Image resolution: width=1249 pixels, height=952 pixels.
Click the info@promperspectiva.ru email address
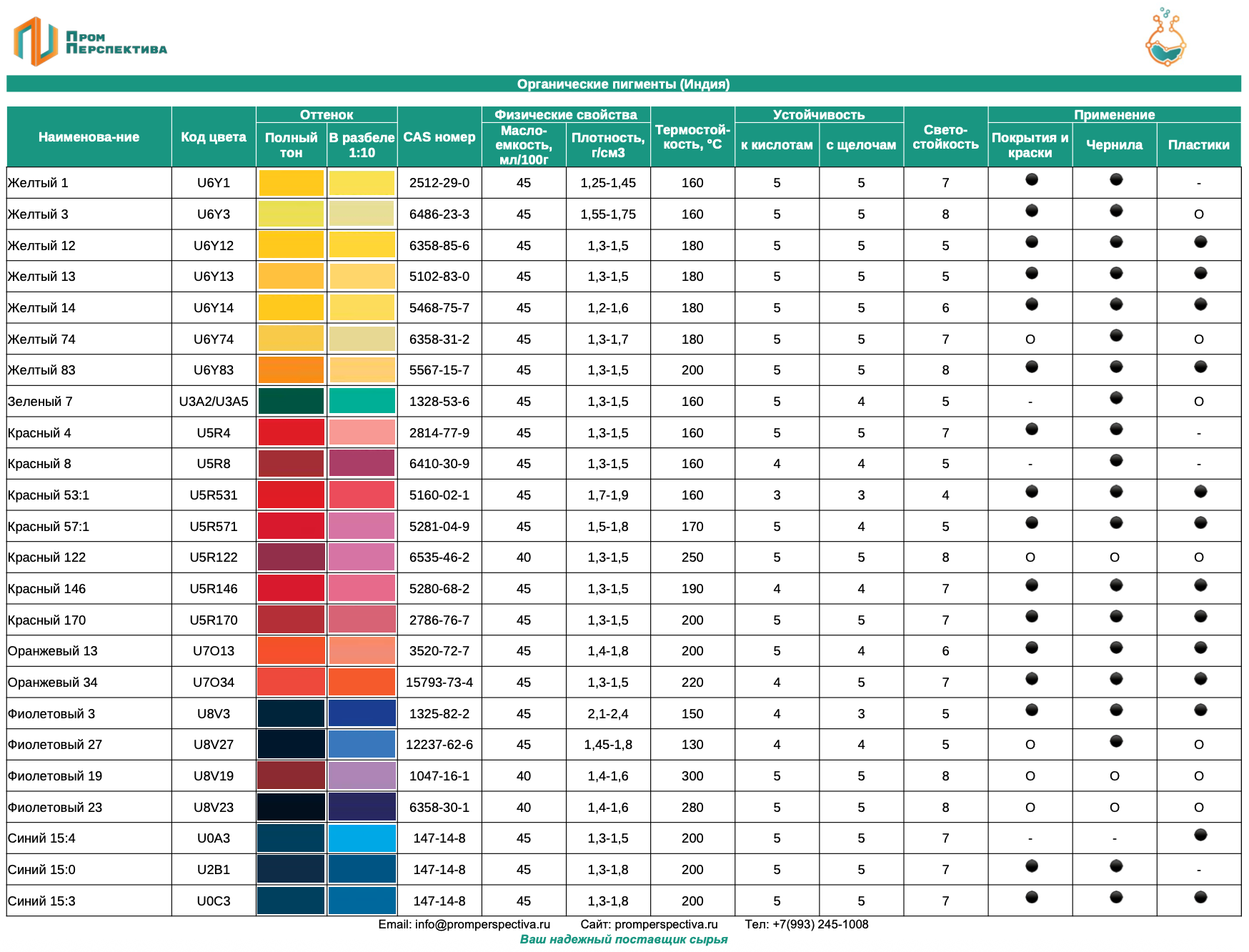click(x=482, y=924)
